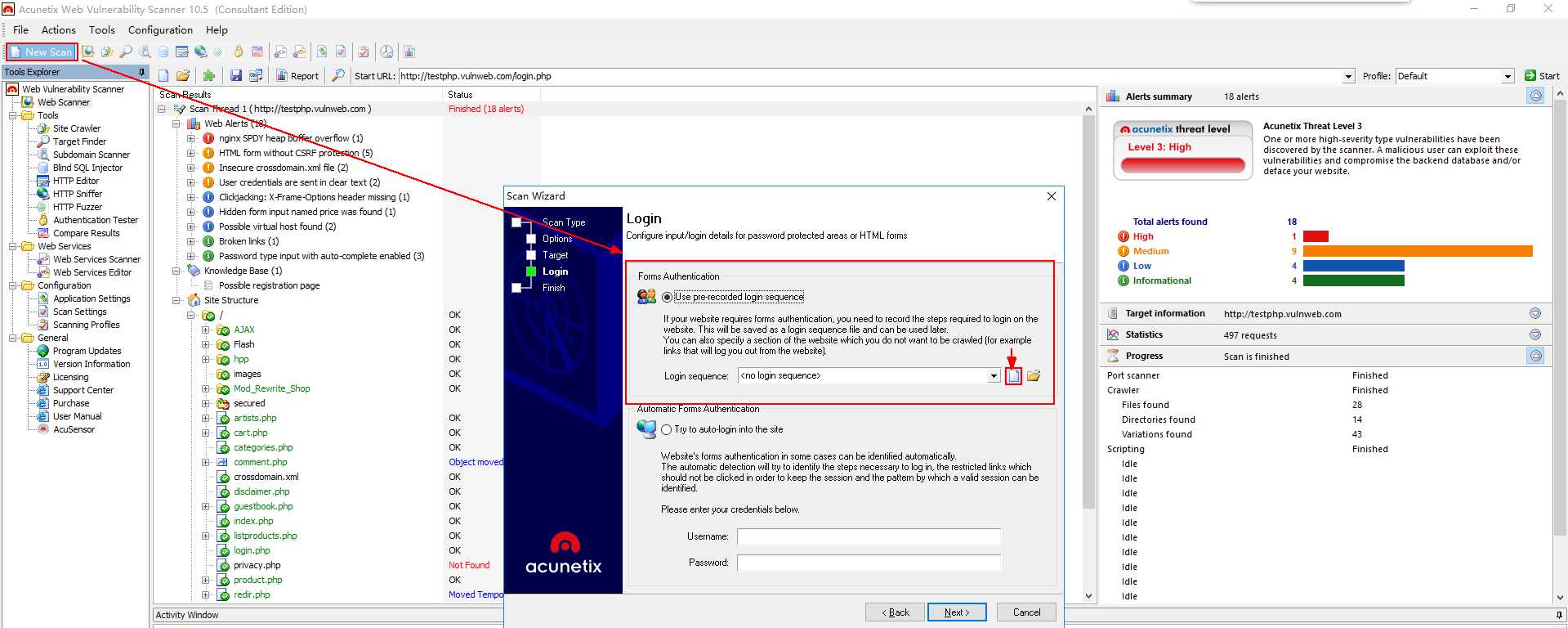
Task: Collapse the Site Structure tree node
Action: pyautogui.click(x=176, y=300)
